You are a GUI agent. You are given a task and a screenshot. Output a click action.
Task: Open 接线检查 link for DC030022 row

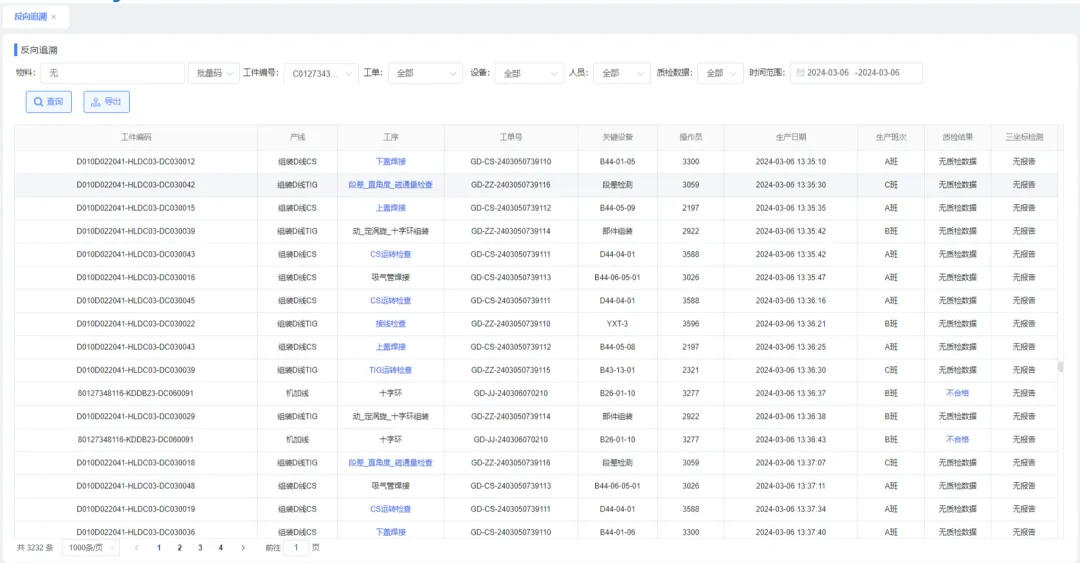(391, 324)
